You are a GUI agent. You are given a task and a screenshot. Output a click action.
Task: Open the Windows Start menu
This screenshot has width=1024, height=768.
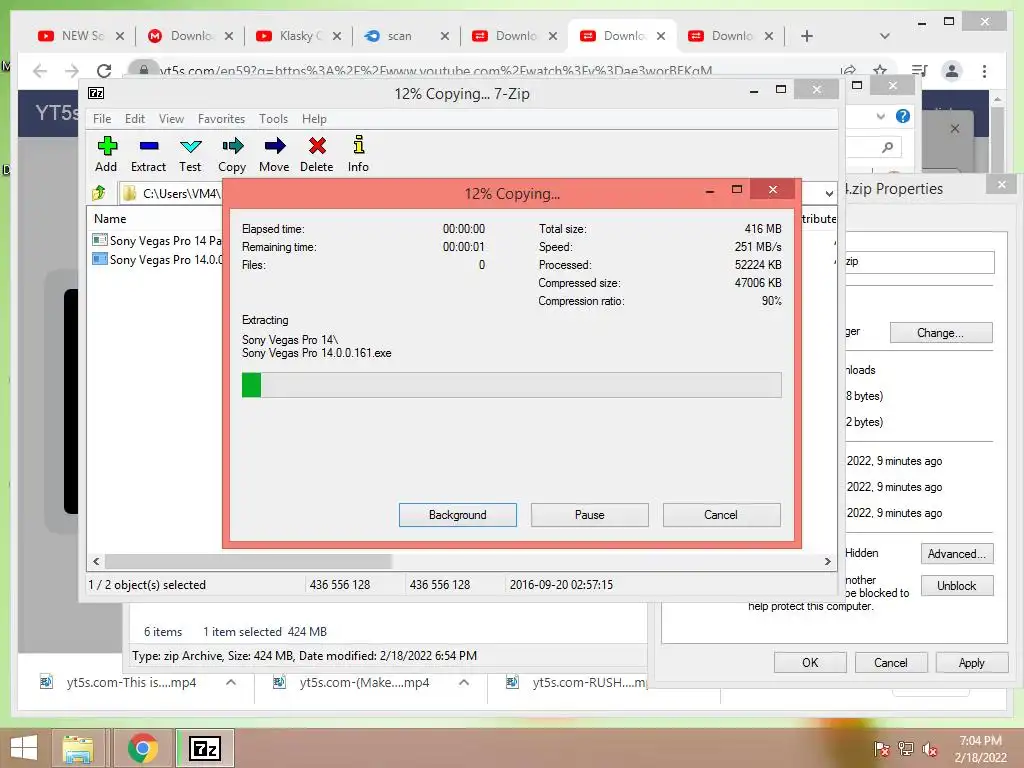pos(24,748)
